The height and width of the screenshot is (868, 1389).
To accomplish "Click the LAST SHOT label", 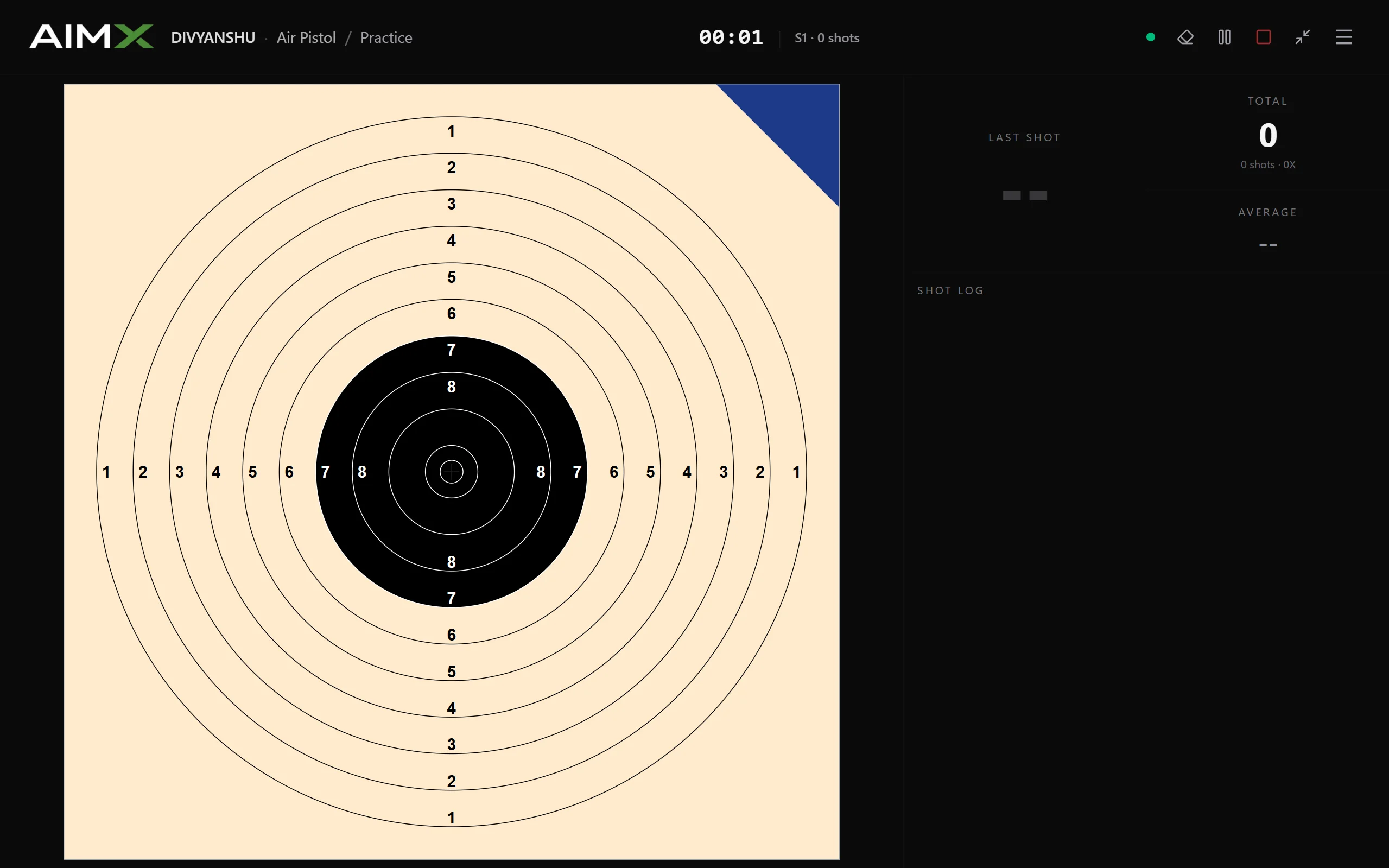I will (x=1025, y=138).
